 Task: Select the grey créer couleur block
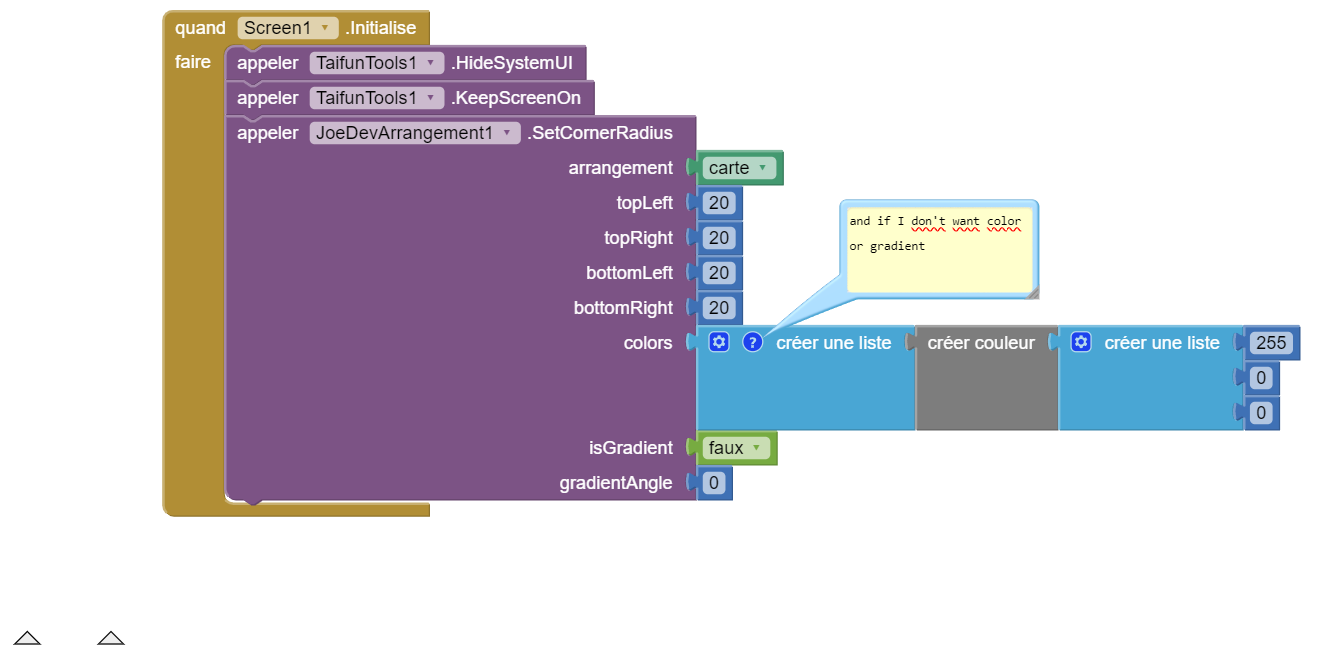(986, 378)
